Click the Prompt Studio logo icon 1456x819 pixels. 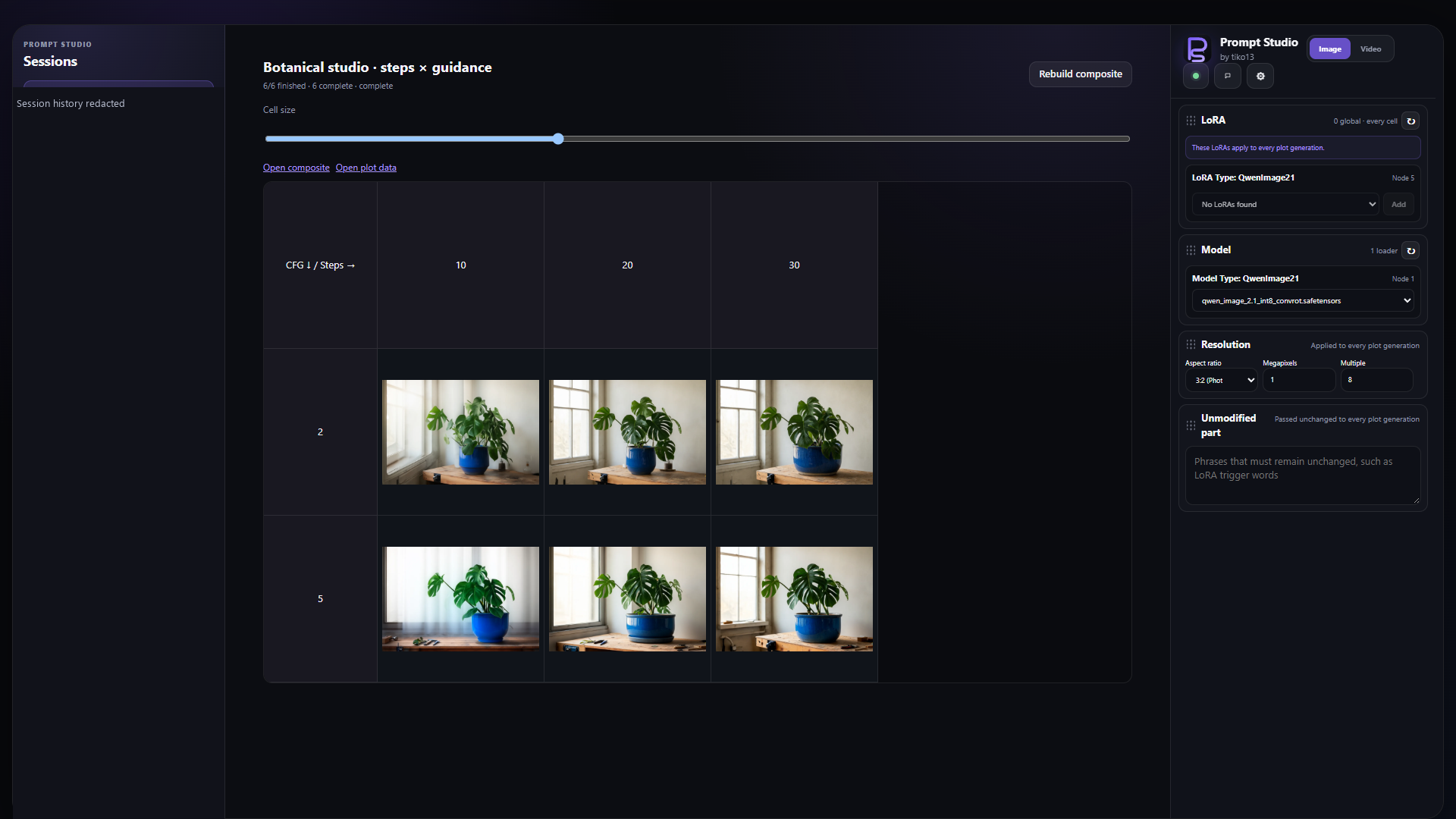[1197, 49]
